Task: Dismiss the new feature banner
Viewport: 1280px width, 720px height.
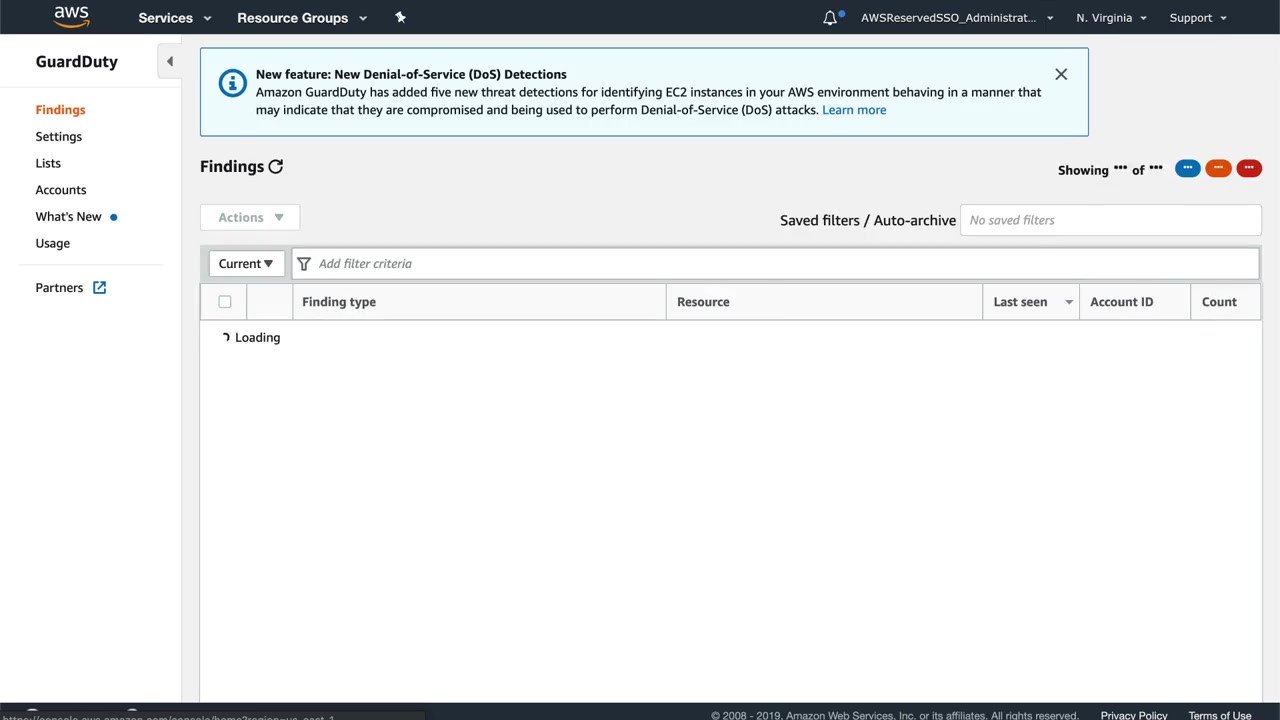Action: pos(1061,74)
